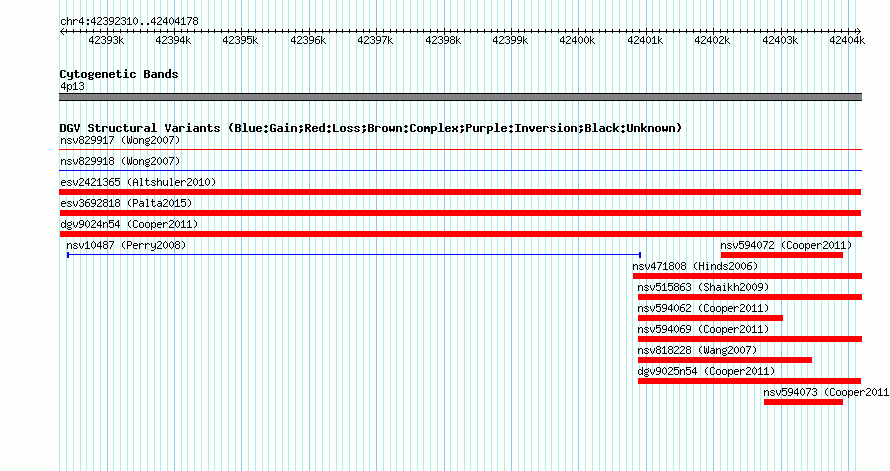Select the nsv829918 (Wong2007) variant label

(120, 161)
